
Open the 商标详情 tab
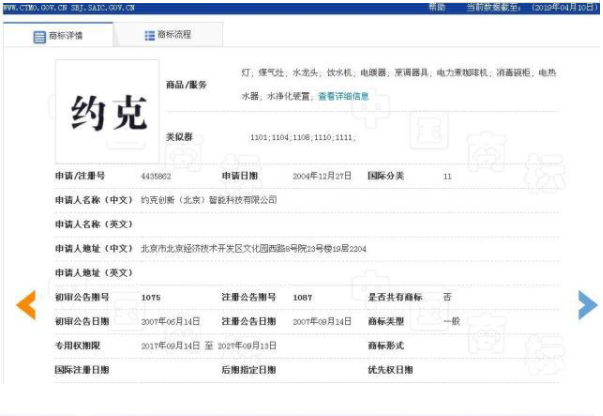point(58,35)
